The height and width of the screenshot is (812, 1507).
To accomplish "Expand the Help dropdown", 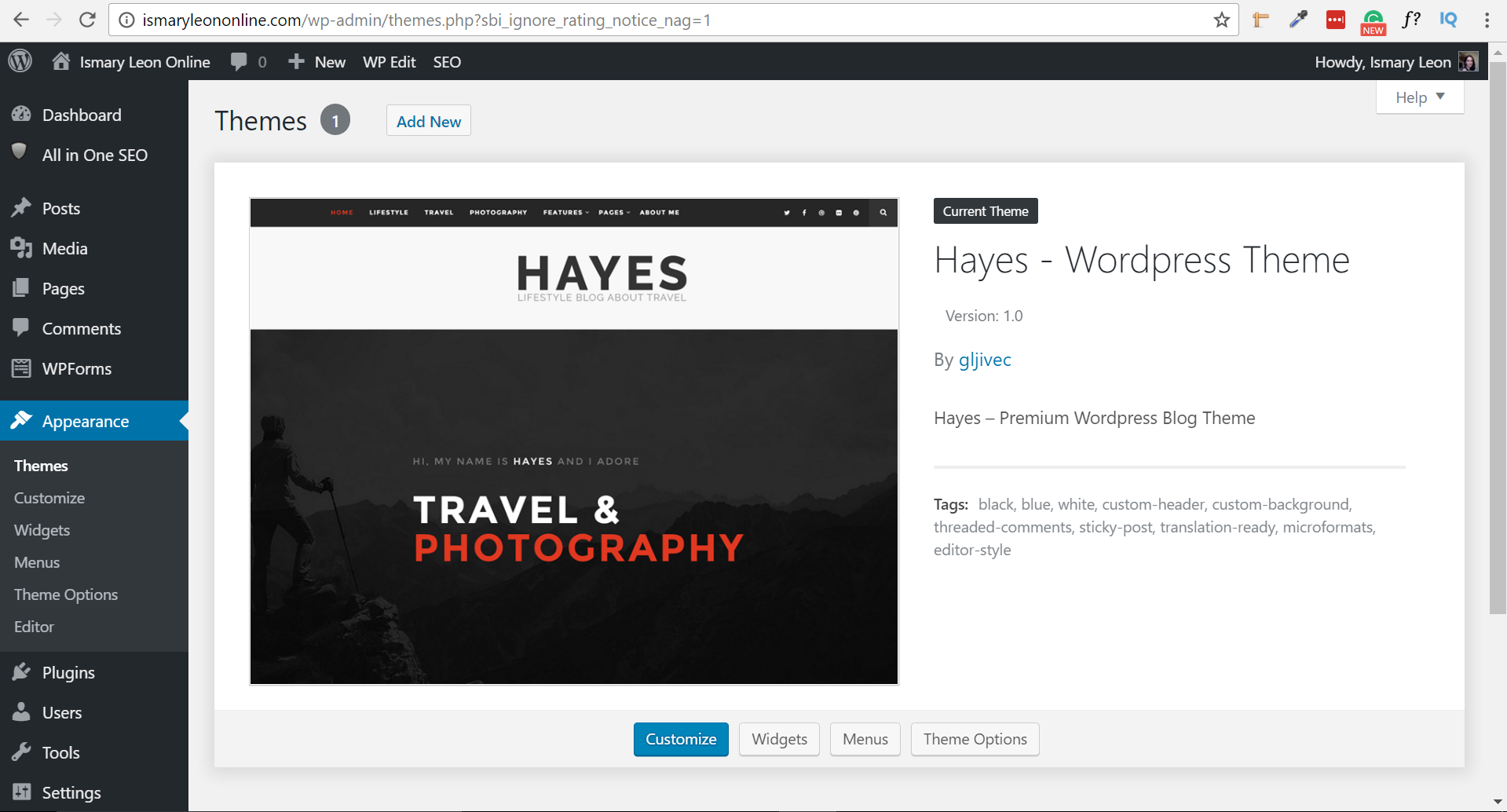I will [x=1420, y=97].
